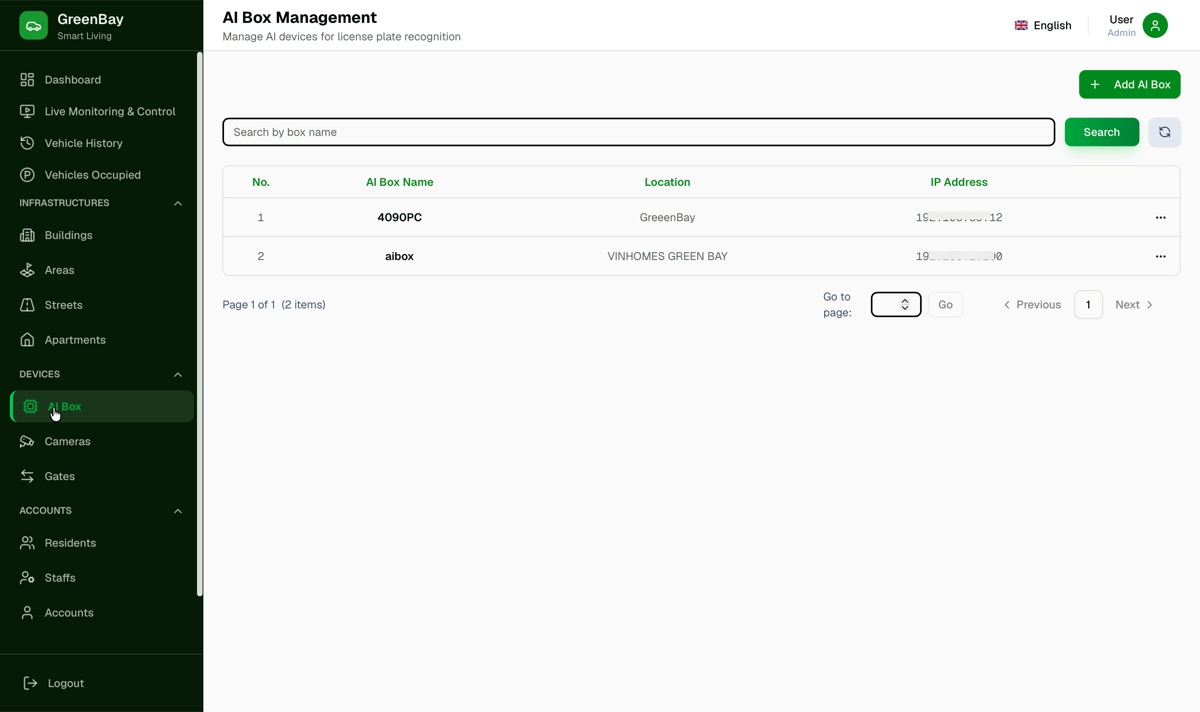Click the AI Box Name column header
The image size is (1200, 712).
[x=399, y=182]
